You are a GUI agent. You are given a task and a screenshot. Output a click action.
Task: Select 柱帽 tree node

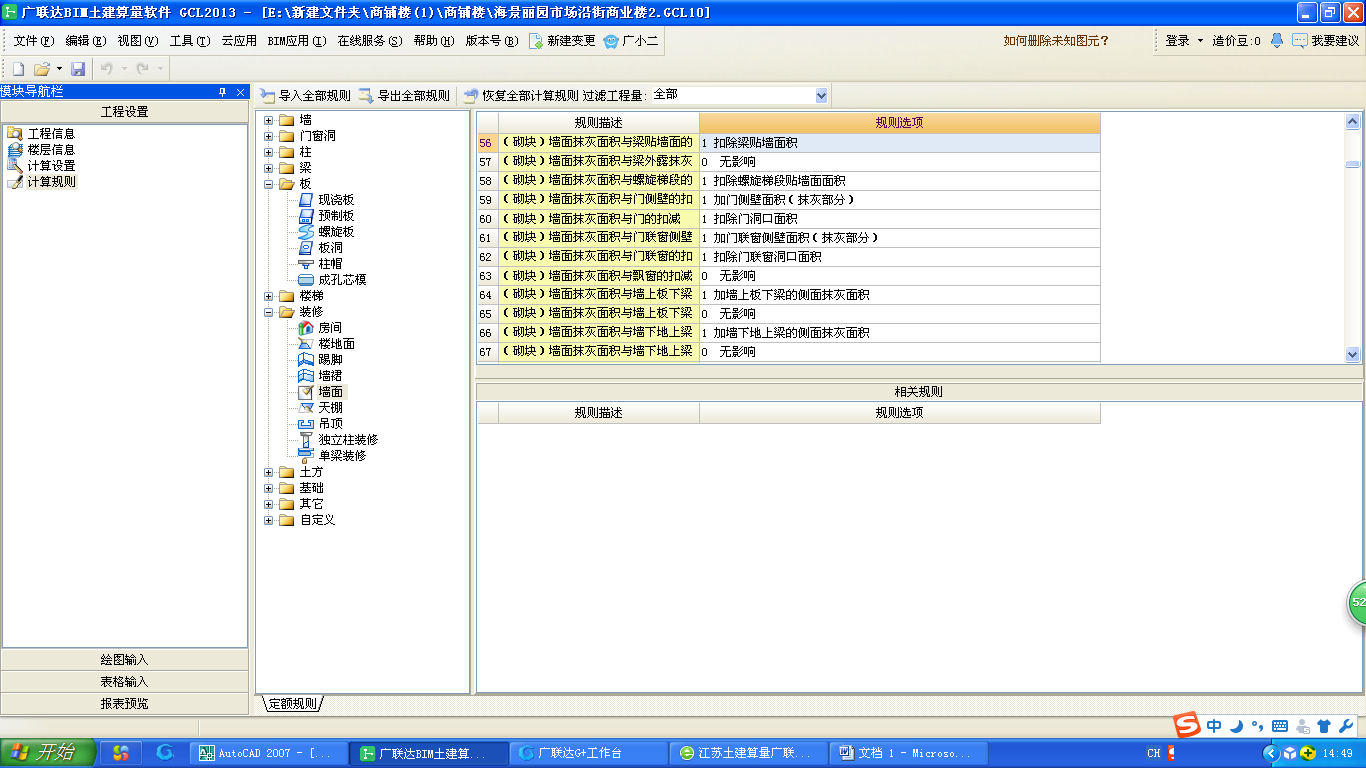330,264
